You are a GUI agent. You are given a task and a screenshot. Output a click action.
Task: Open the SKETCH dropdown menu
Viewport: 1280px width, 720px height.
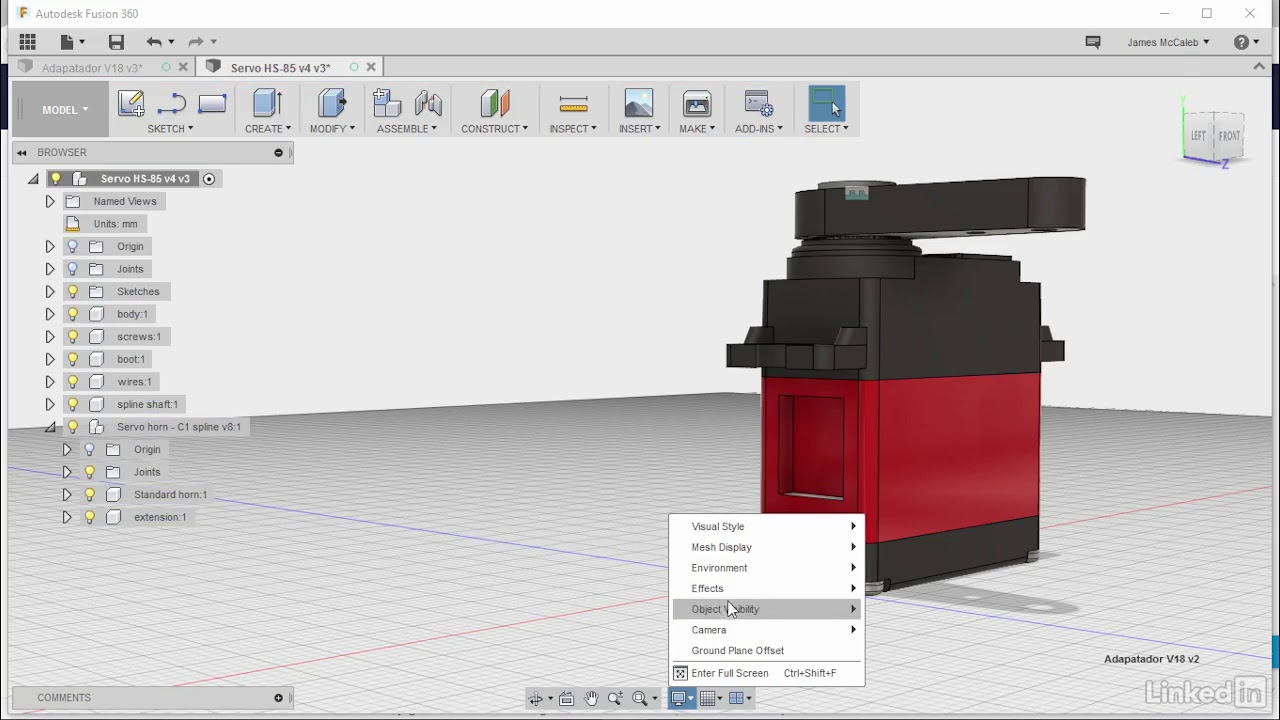click(x=170, y=129)
